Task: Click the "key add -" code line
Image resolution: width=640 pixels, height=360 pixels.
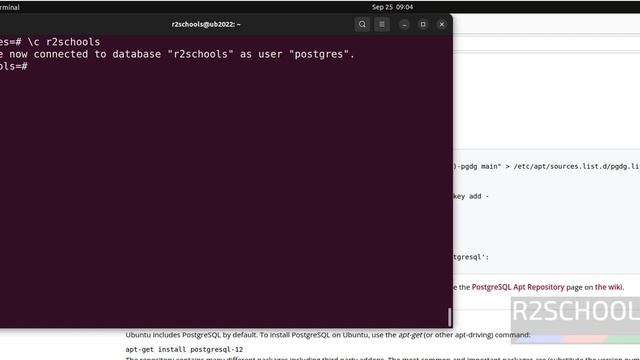Action: (471, 196)
